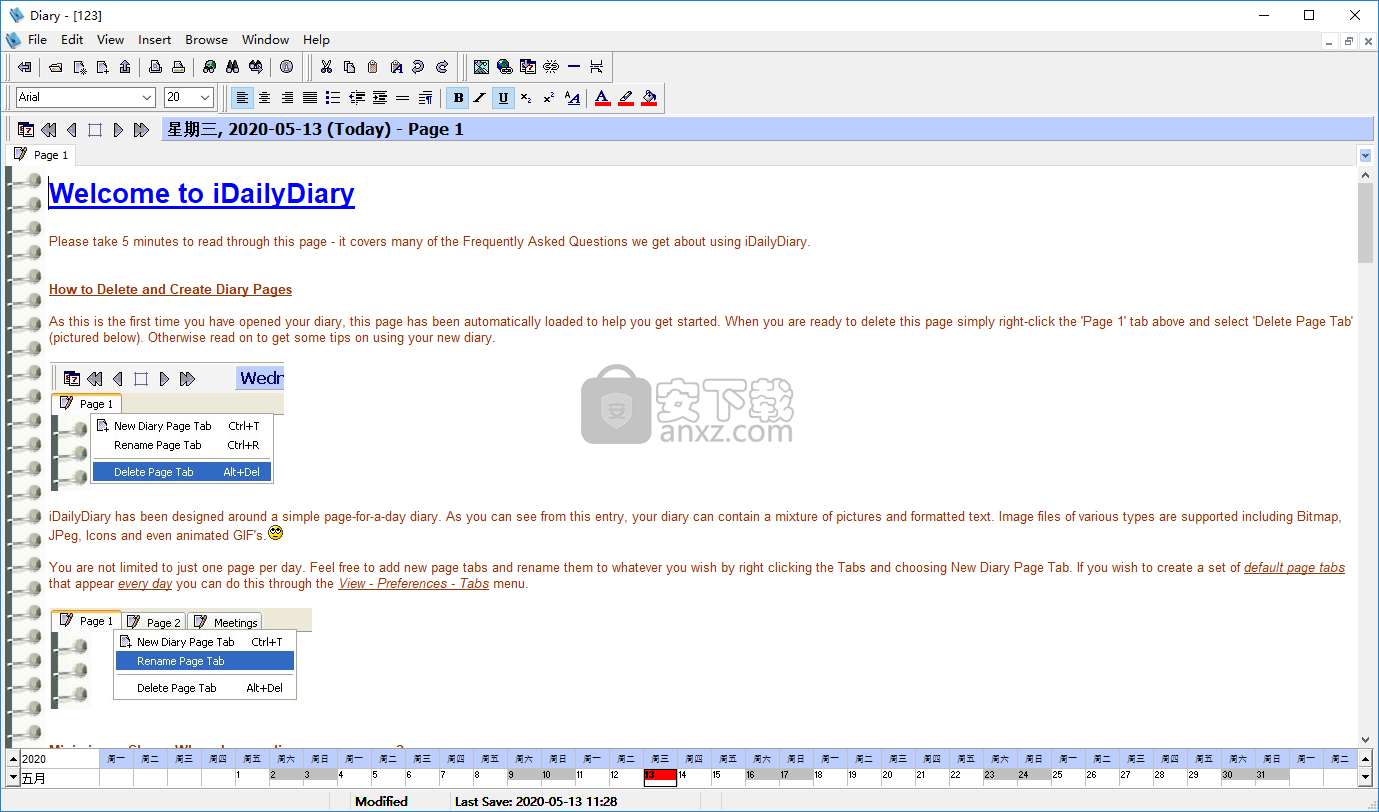Click the exit/back arrow toolbar icon
Screen dimensions: 1379x812
(24, 67)
